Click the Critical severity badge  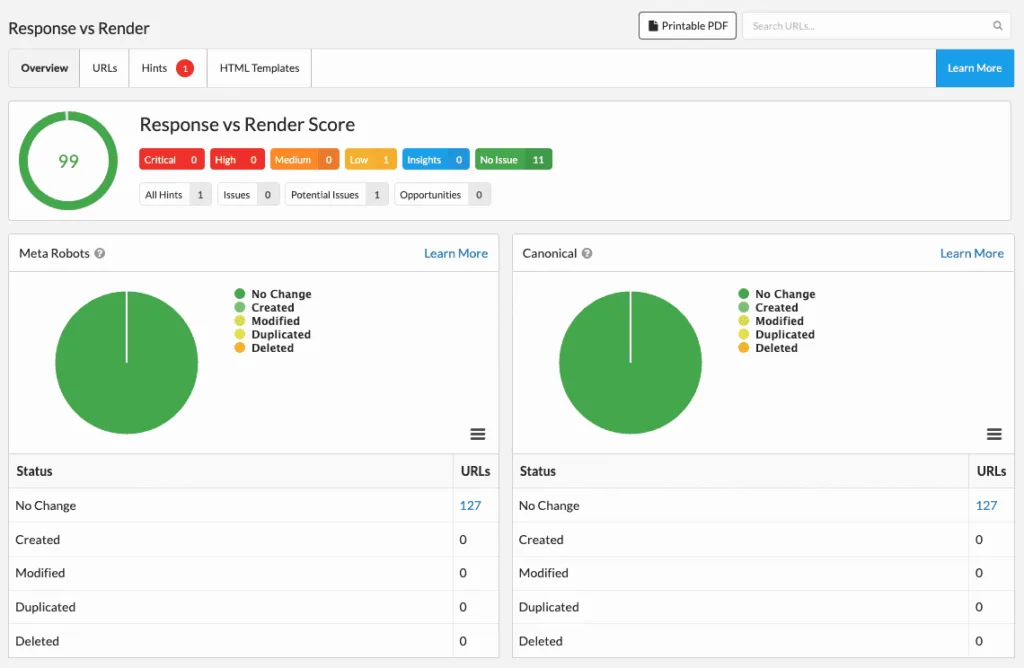pos(171,159)
